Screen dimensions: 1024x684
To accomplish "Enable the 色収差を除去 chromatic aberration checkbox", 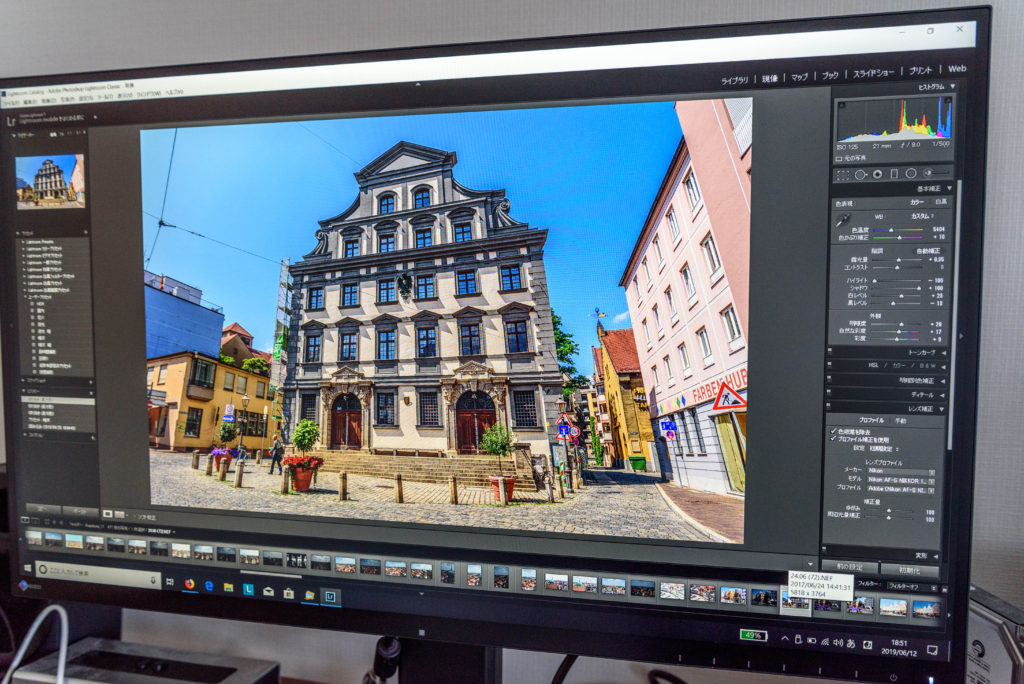I will pyautogui.click(x=841, y=432).
